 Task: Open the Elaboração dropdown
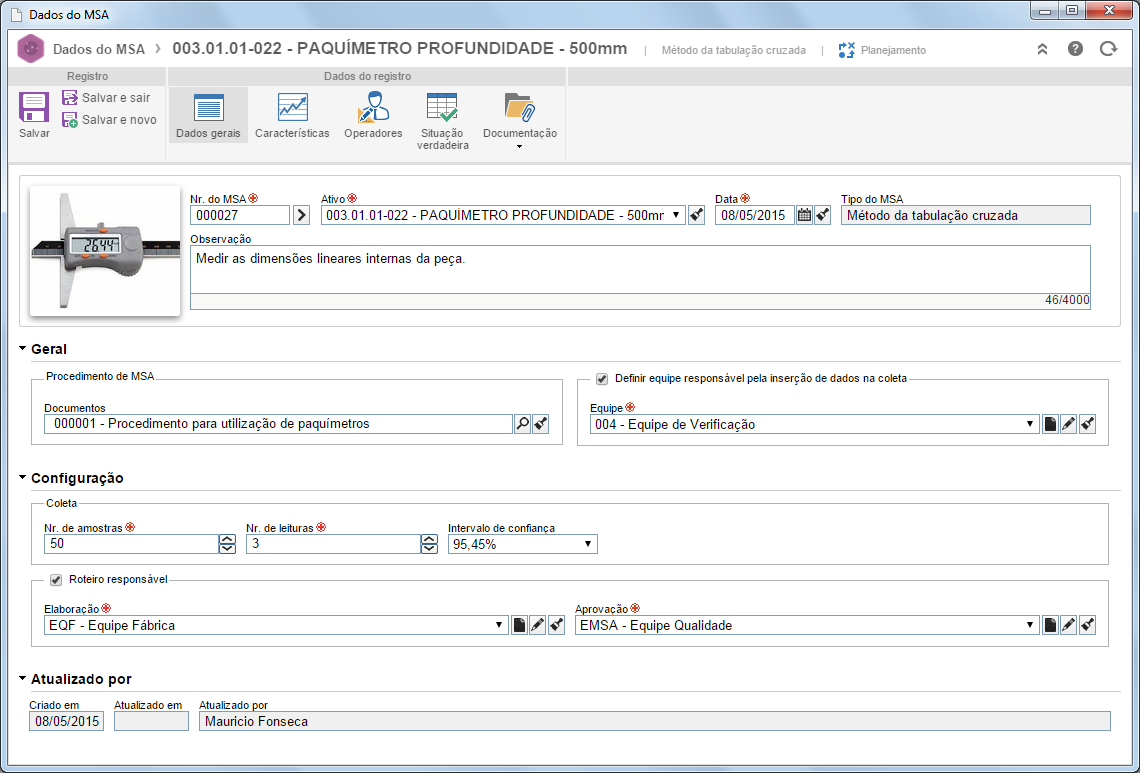[x=499, y=625]
